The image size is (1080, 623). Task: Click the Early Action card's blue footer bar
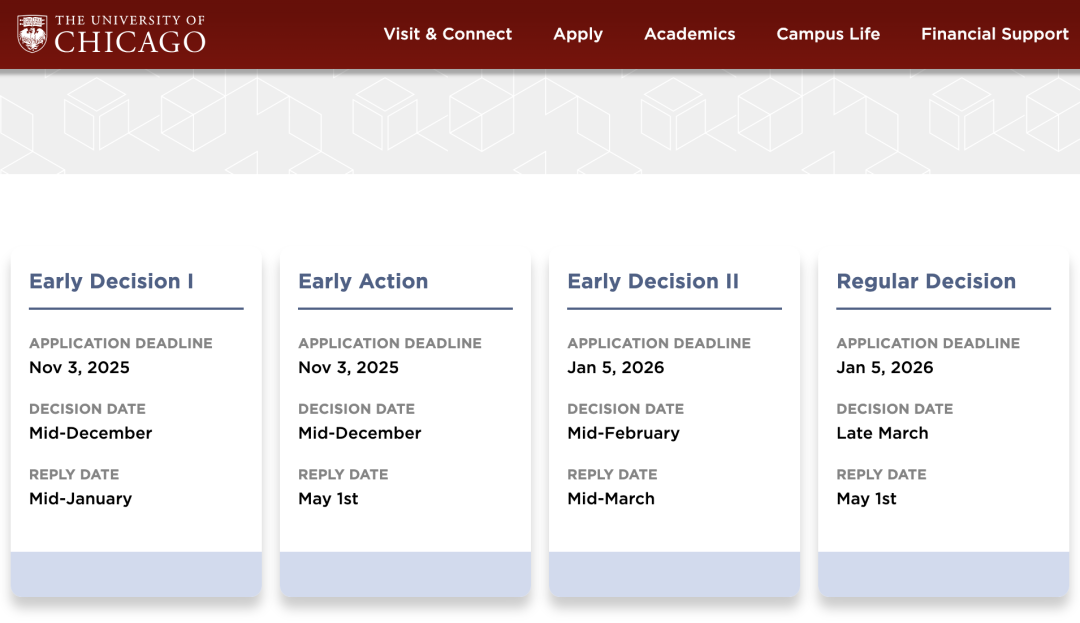[x=405, y=574]
